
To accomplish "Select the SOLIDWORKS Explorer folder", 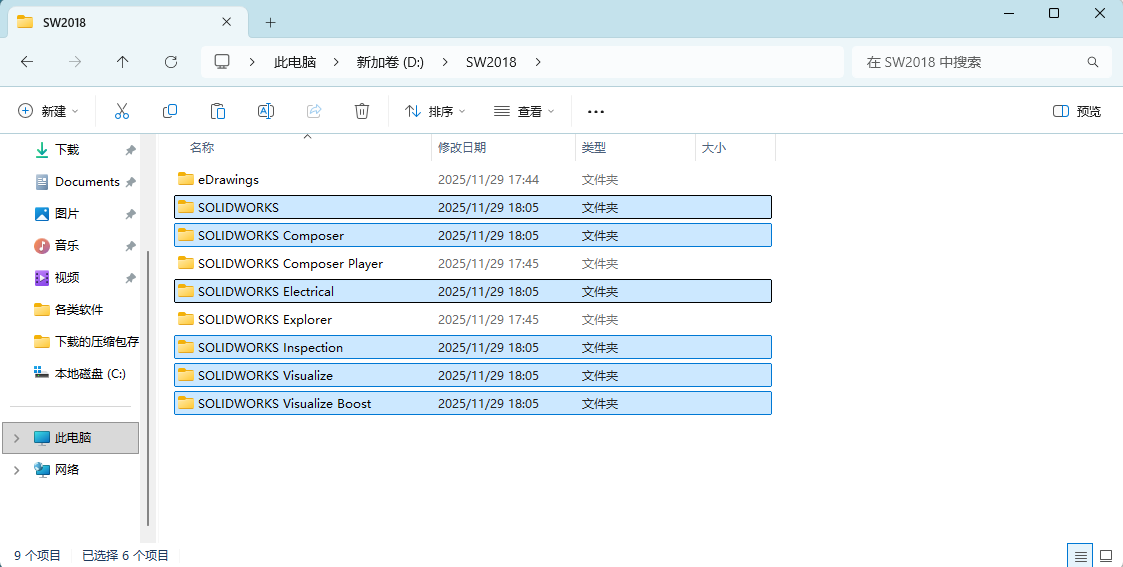I will [473, 319].
